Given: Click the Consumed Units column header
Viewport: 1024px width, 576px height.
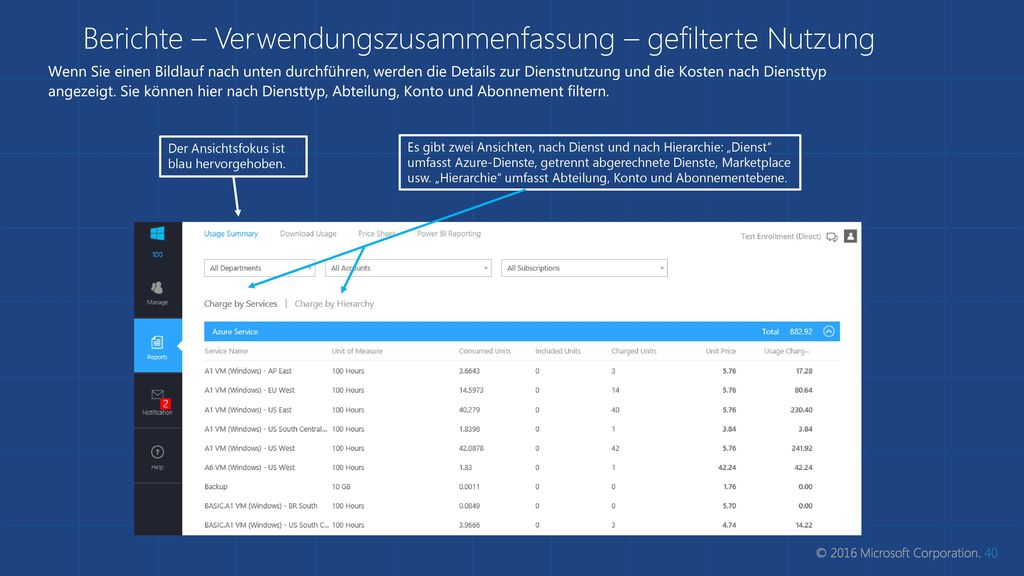Looking at the screenshot, I should coord(485,351).
